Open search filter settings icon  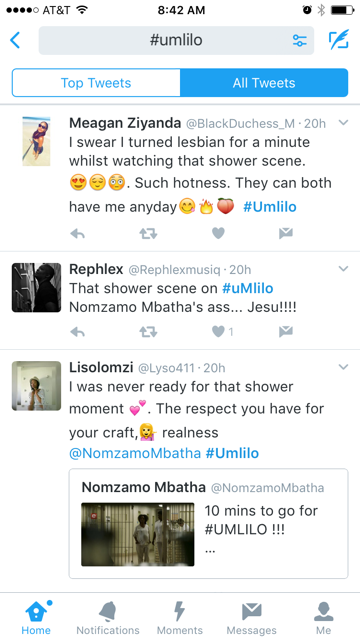point(300,40)
